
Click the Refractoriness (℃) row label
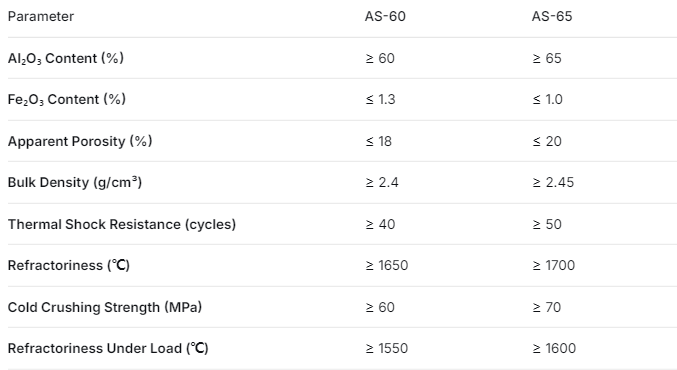pos(69,265)
